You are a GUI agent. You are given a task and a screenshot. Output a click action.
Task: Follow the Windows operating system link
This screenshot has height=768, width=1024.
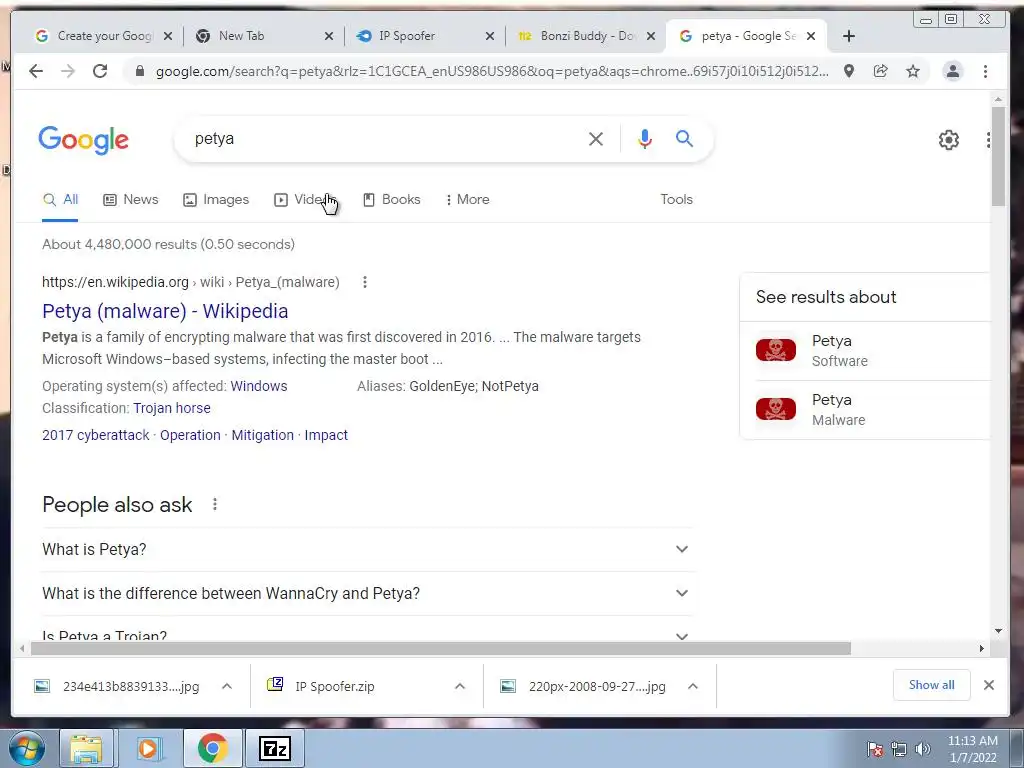(259, 386)
